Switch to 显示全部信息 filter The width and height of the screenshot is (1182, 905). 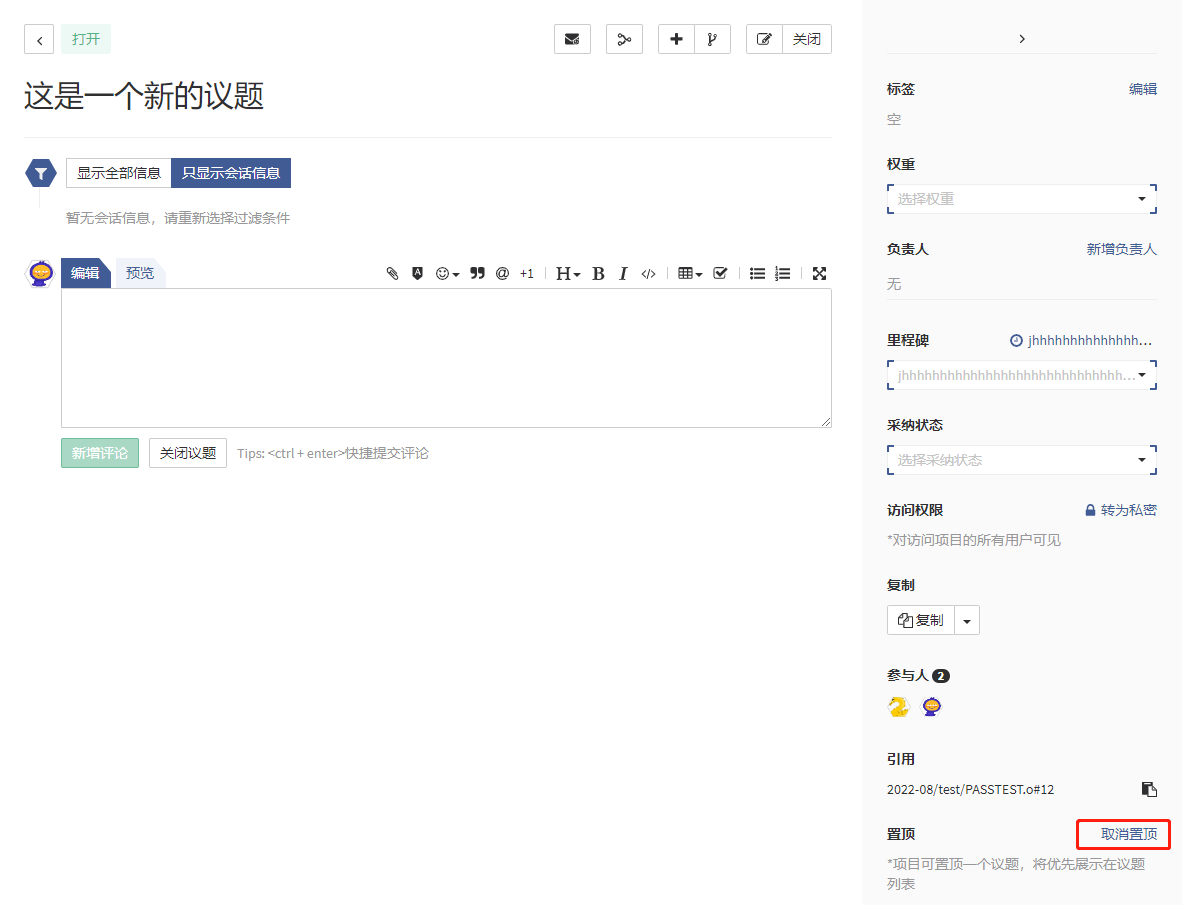point(119,173)
